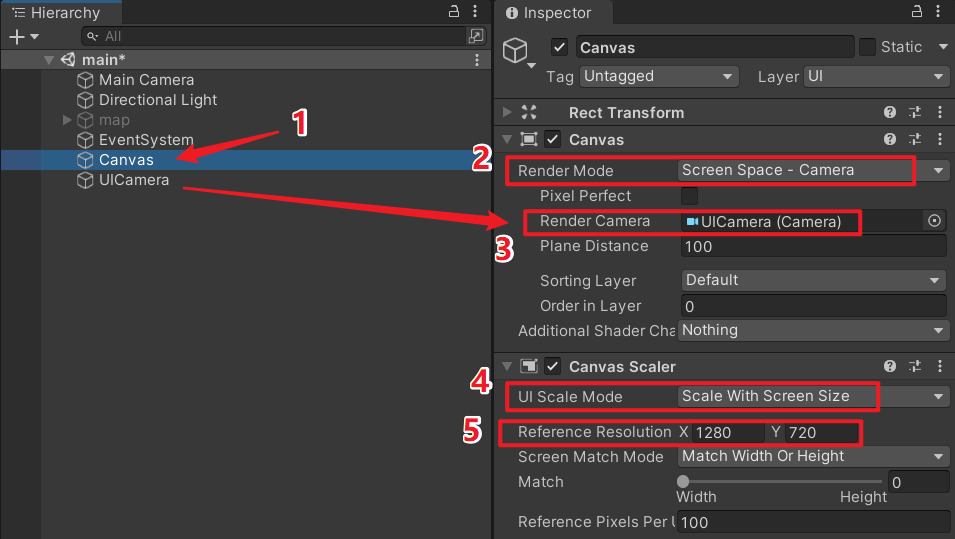Open search in window button in Hierarchy
955x539 pixels.
[x=476, y=36]
